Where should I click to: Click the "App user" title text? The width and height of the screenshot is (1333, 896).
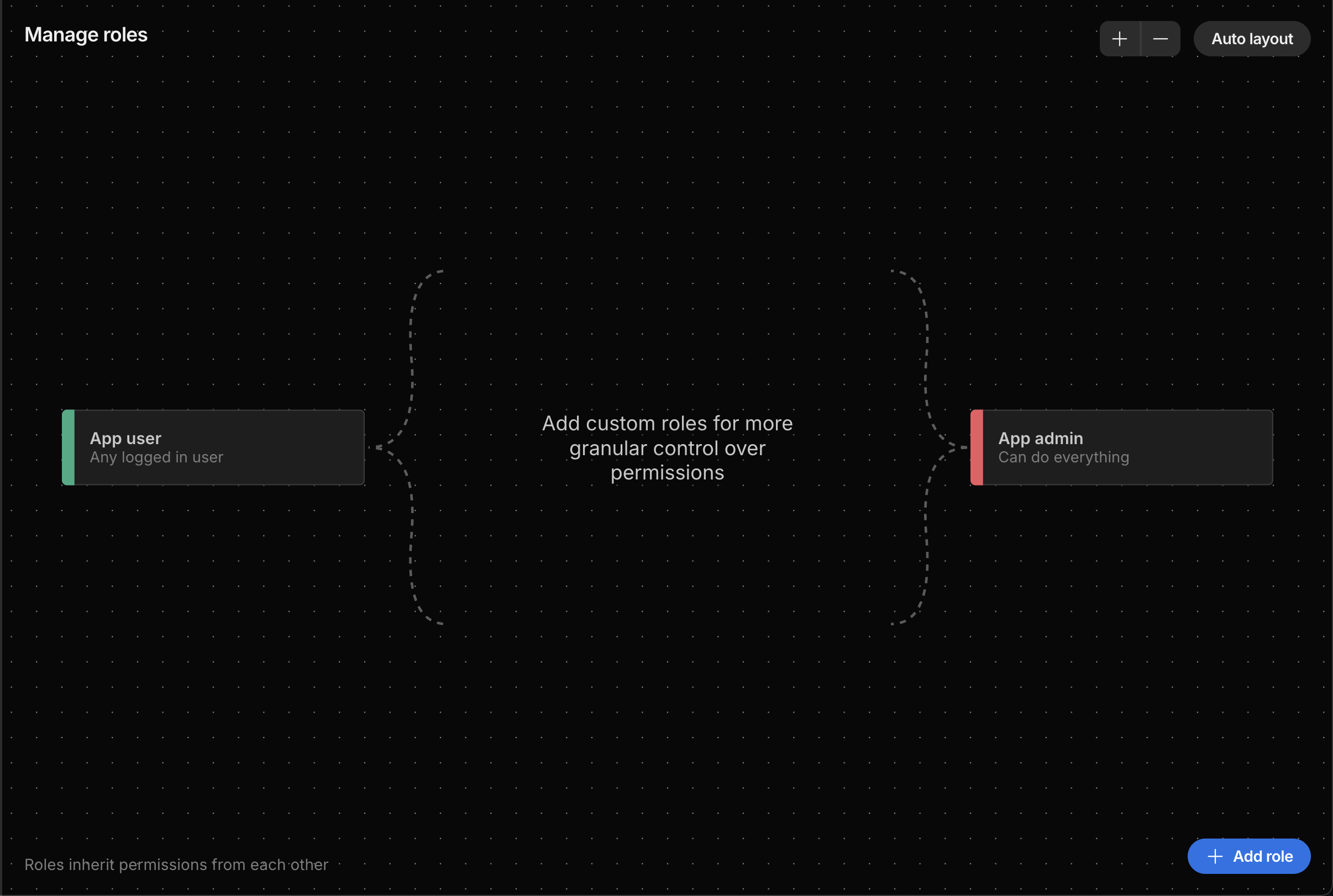pyautogui.click(x=125, y=438)
